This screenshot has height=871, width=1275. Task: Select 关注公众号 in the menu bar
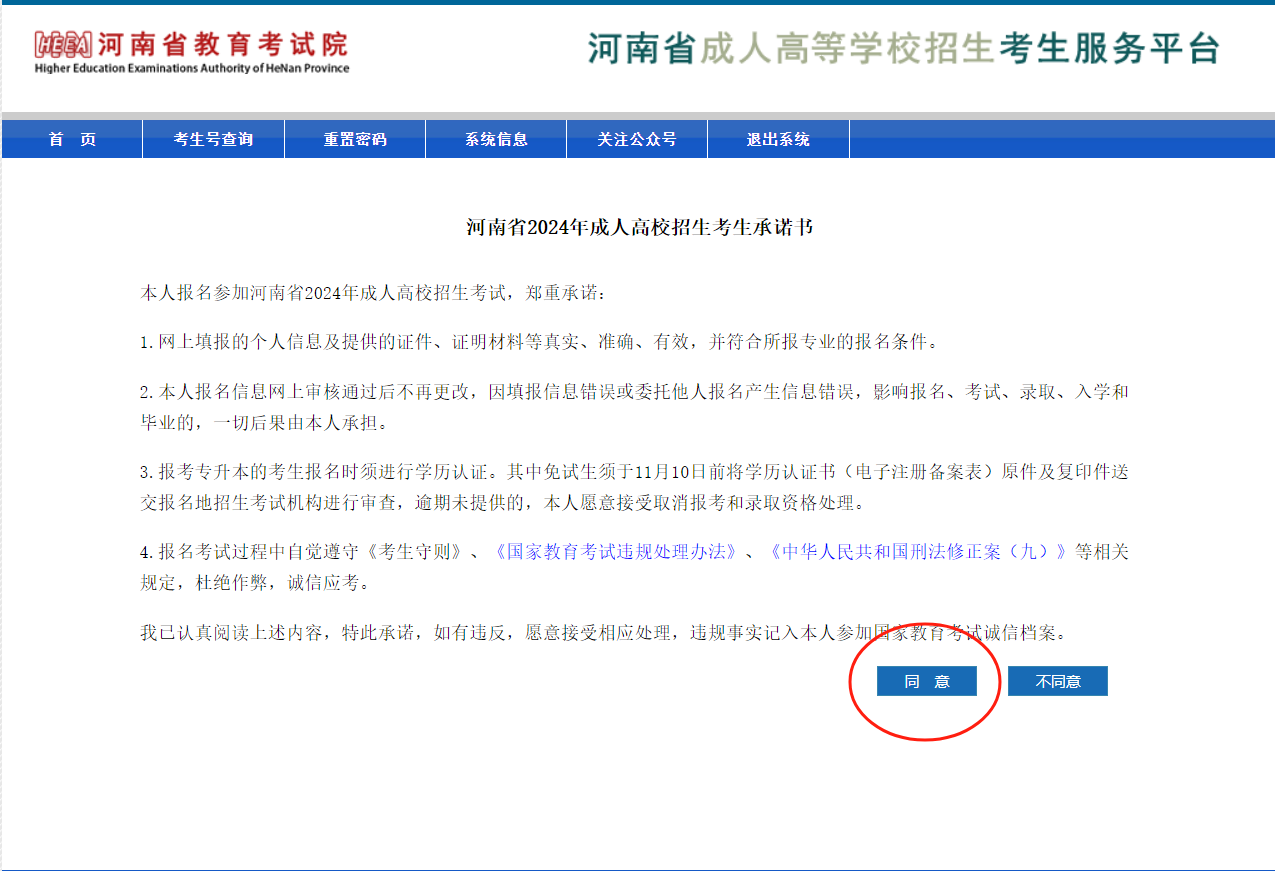tap(637, 138)
